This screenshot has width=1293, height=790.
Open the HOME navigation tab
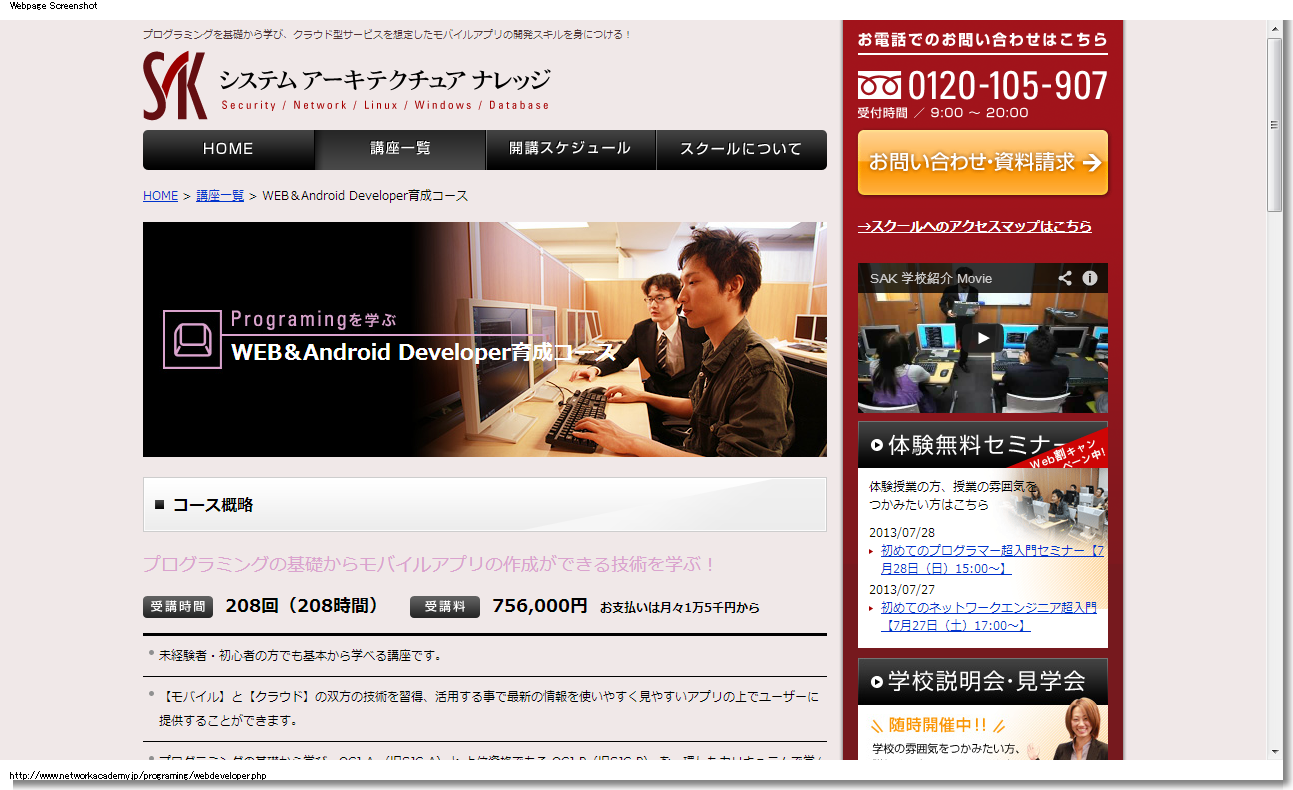[228, 149]
